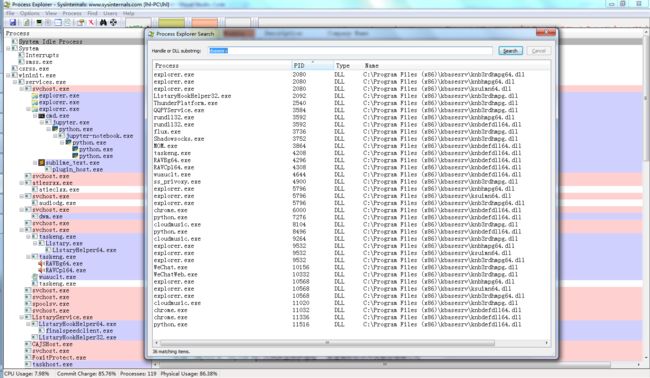Click the results scrollbar right arrow
This screenshot has height=378, width=650.
click(x=546, y=343)
